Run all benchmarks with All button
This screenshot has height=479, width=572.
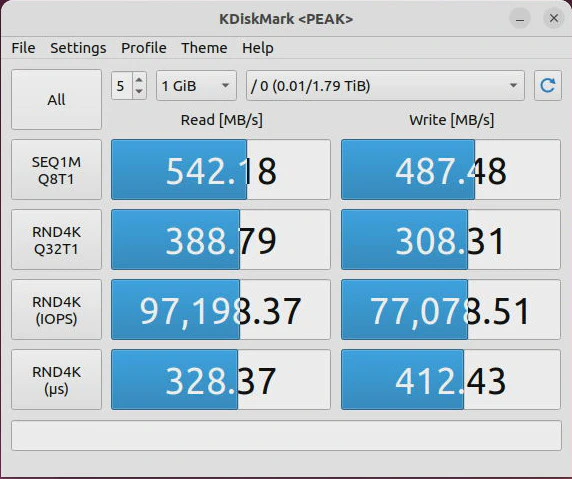(x=56, y=100)
